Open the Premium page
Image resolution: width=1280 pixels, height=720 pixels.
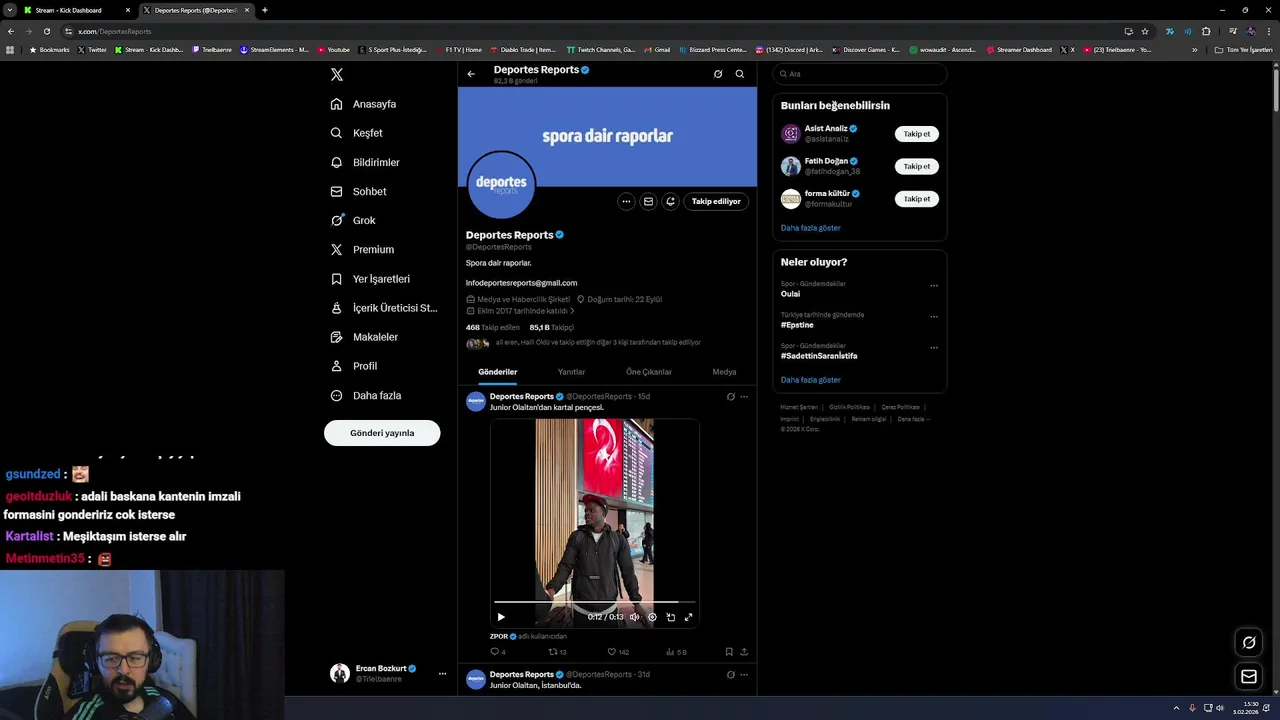pos(362,249)
